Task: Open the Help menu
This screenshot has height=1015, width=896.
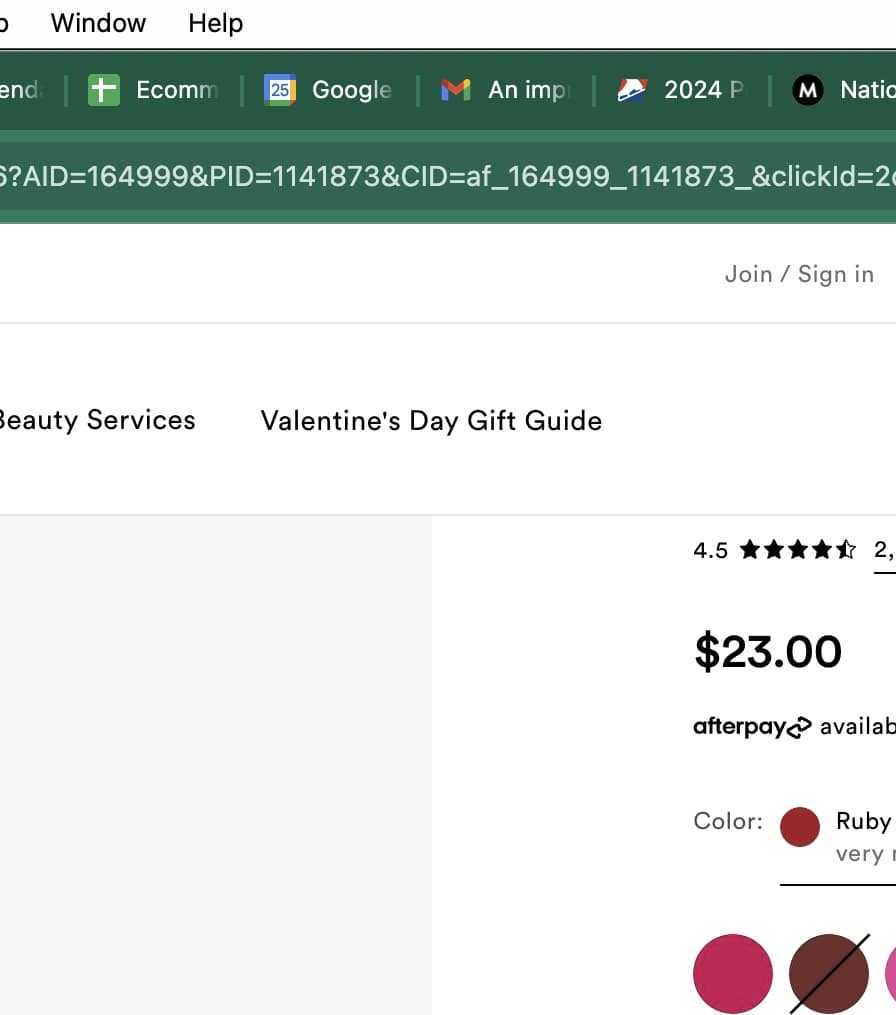Action: point(215,23)
